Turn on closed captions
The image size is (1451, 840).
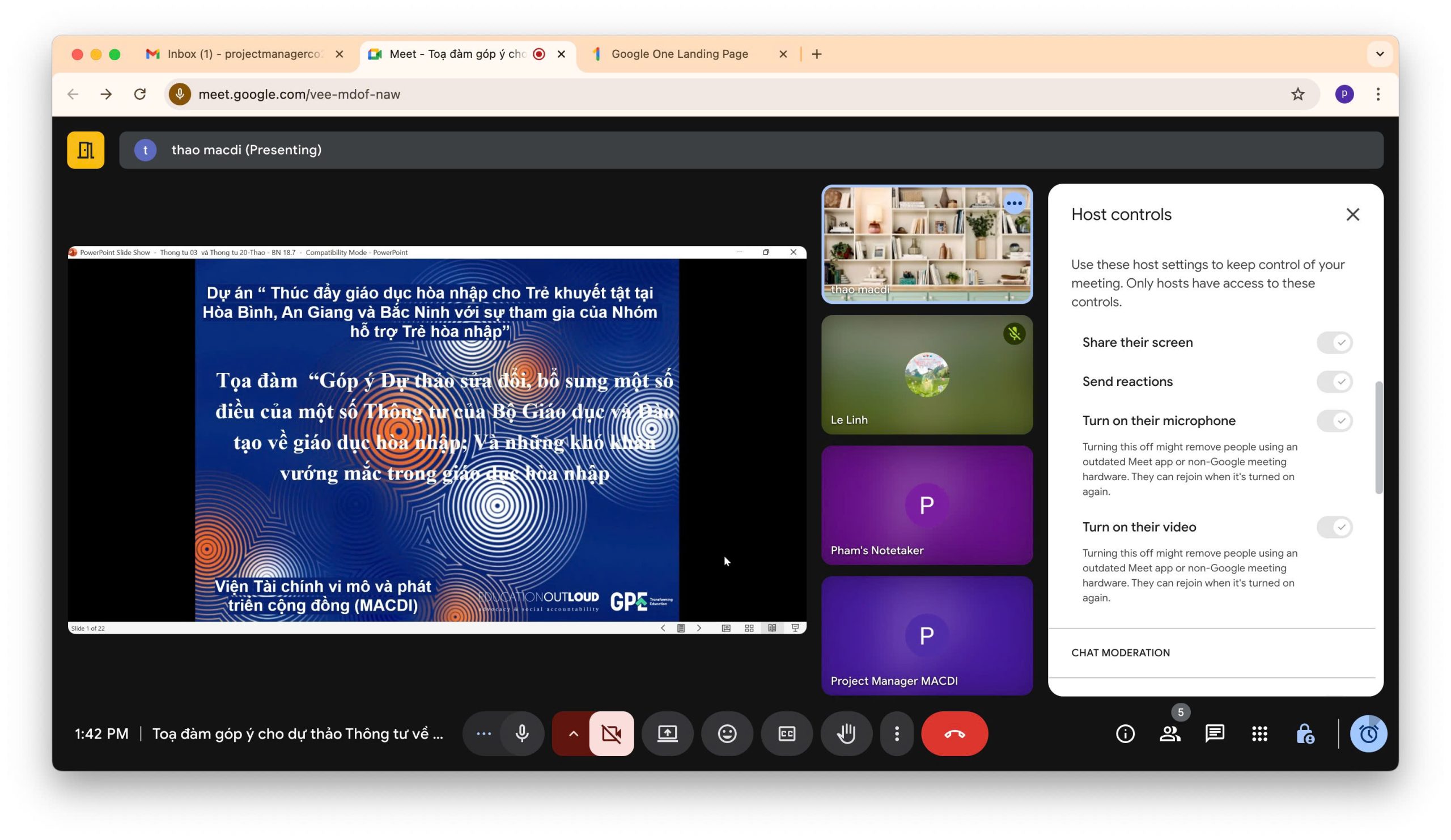[787, 733]
